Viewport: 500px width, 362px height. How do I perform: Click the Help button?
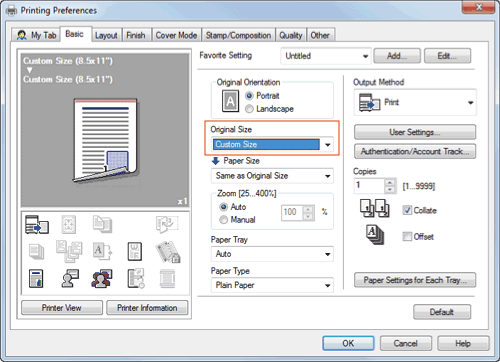(x=463, y=343)
